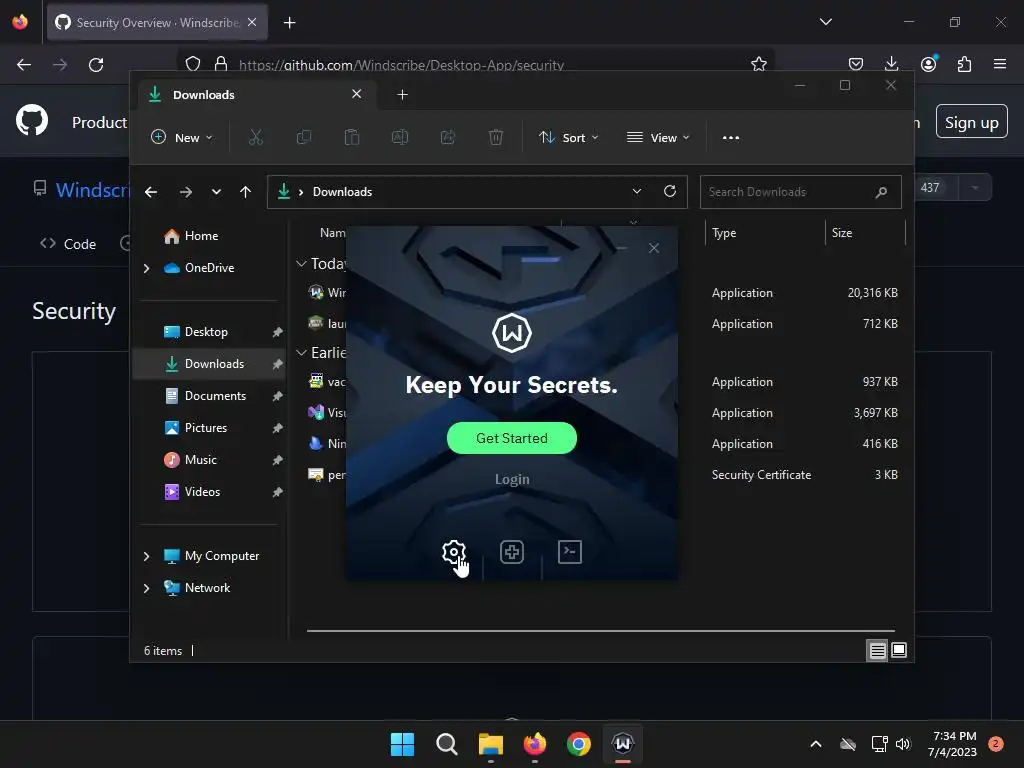The image size is (1024, 768).
Task: Collapse the Earlier file group
Action: 301,353
